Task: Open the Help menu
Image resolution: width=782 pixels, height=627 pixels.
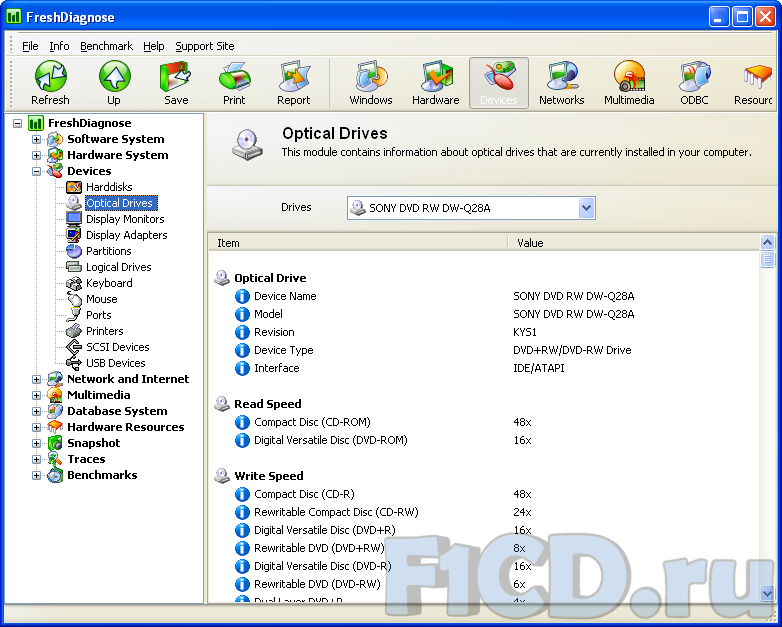Action: click(x=154, y=46)
